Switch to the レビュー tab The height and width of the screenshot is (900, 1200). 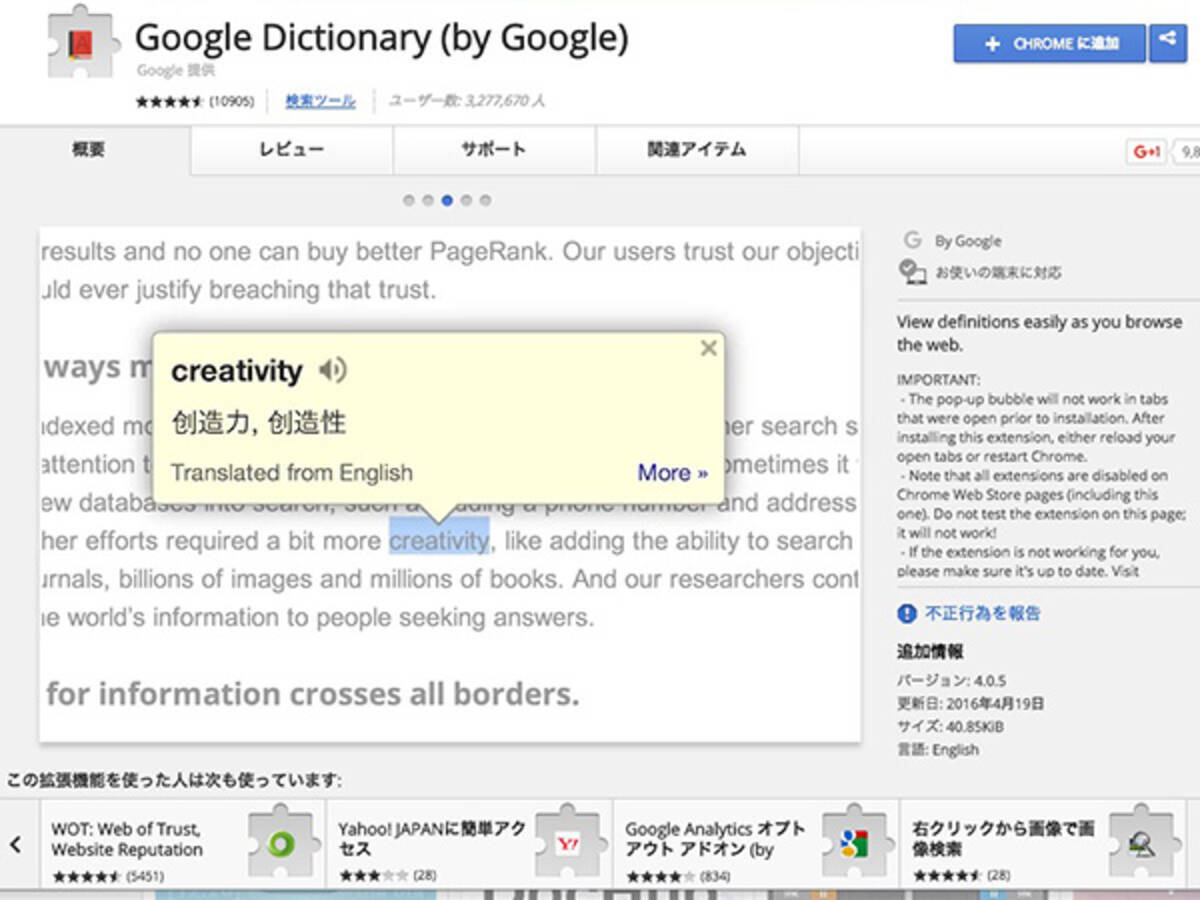click(291, 150)
